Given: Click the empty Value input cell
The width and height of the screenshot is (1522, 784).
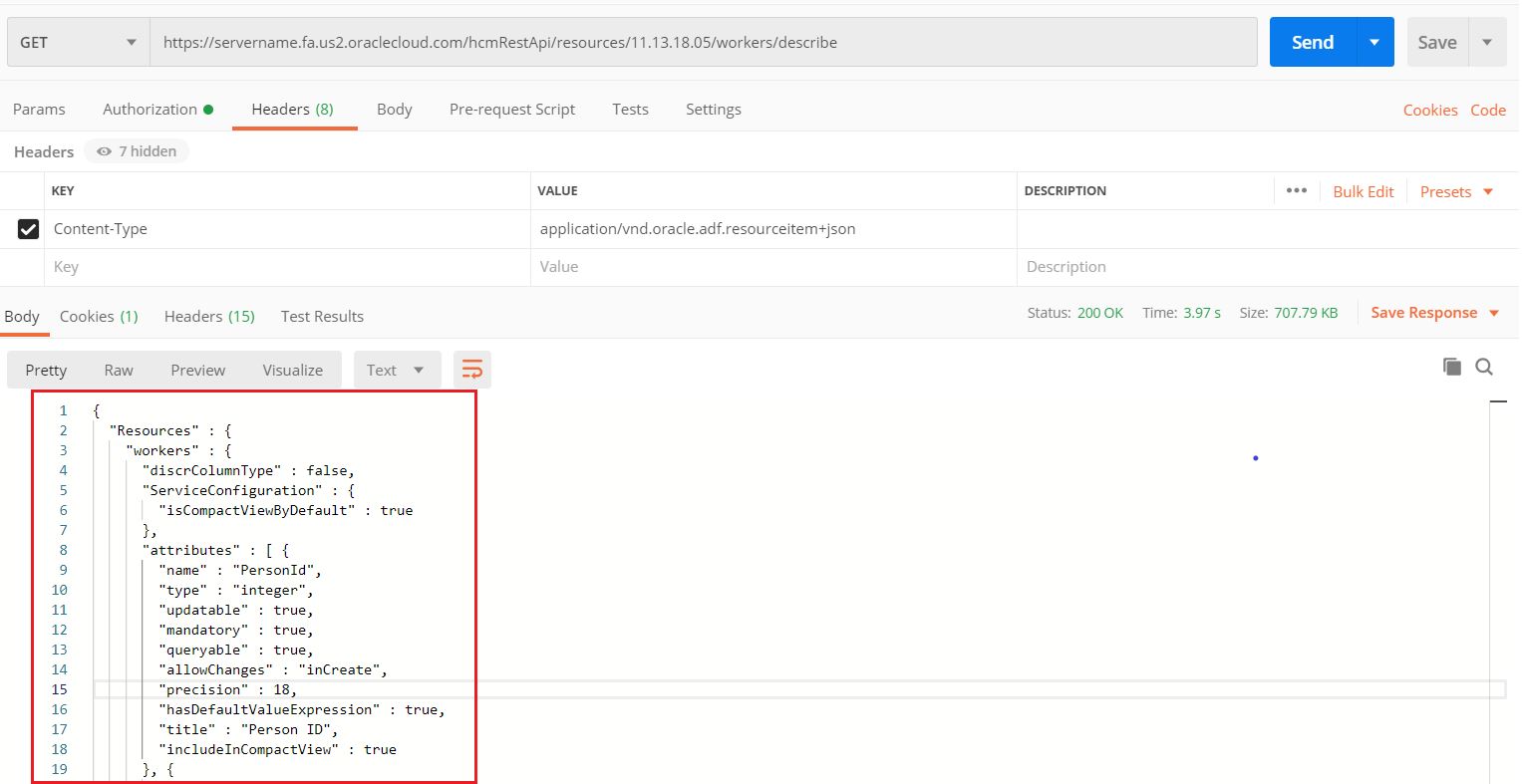Looking at the screenshot, I should click(x=773, y=267).
